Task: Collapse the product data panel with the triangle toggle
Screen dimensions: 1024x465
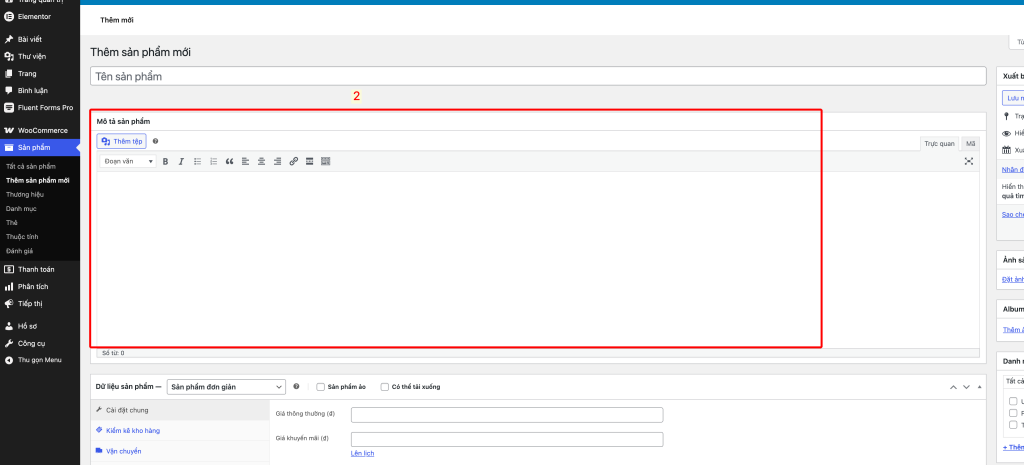Action: 981,387
